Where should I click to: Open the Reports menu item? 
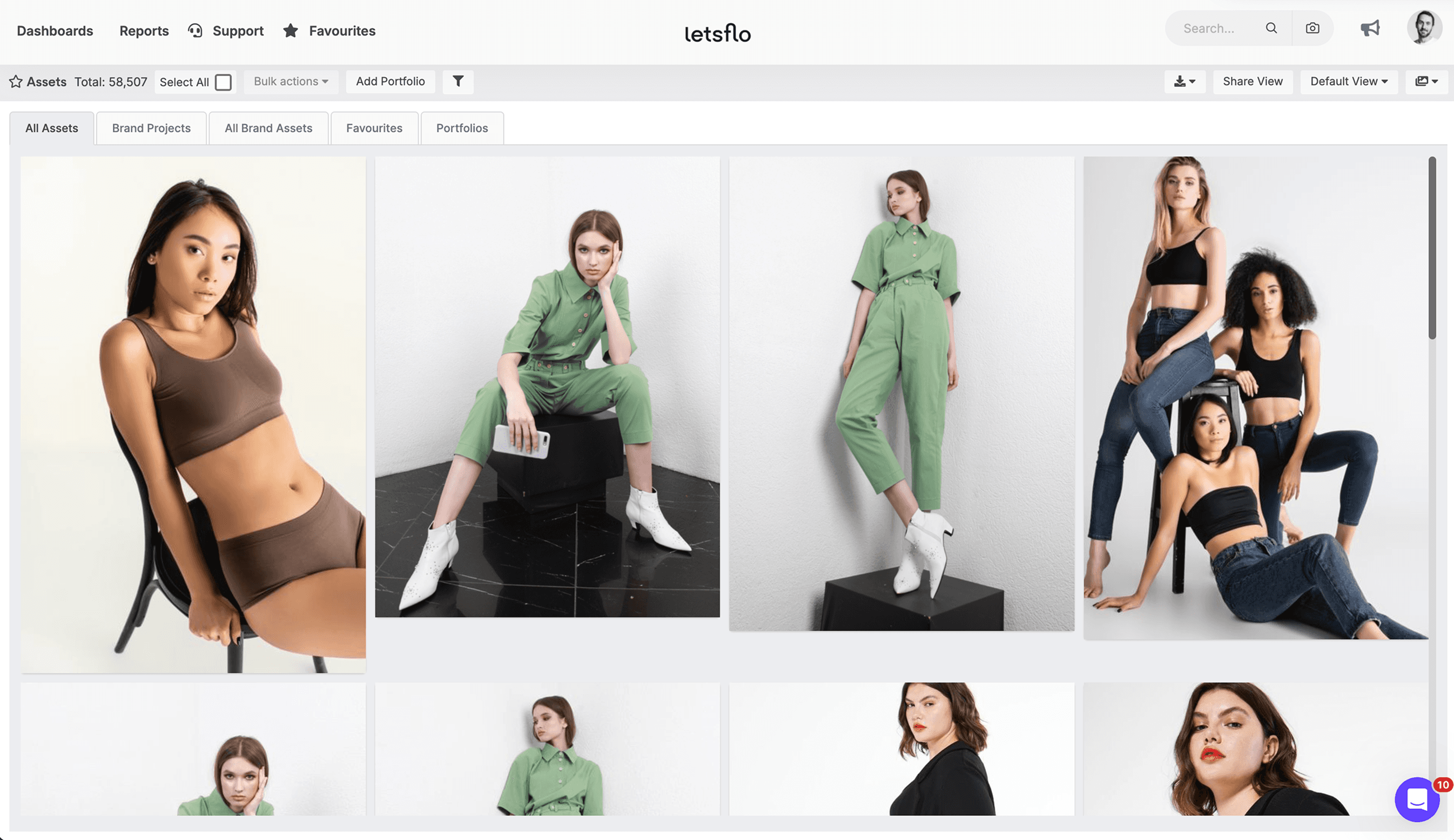[144, 31]
